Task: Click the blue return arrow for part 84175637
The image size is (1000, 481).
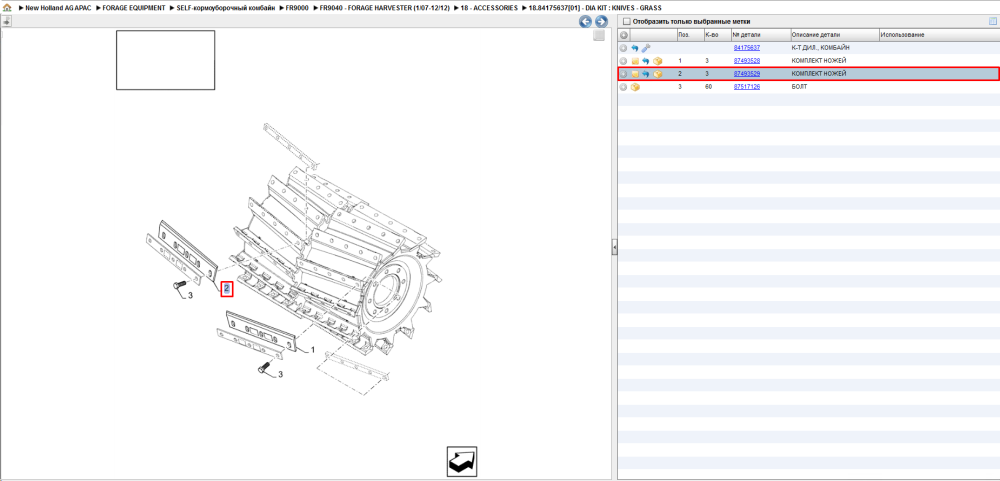Action: tap(635, 48)
